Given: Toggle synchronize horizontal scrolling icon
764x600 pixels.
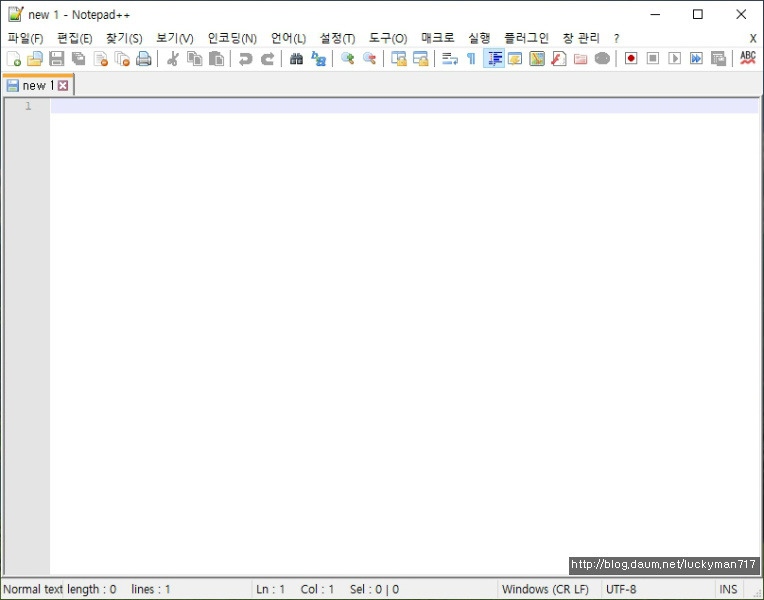Looking at the screenshot, I should [x=420, y=58].
